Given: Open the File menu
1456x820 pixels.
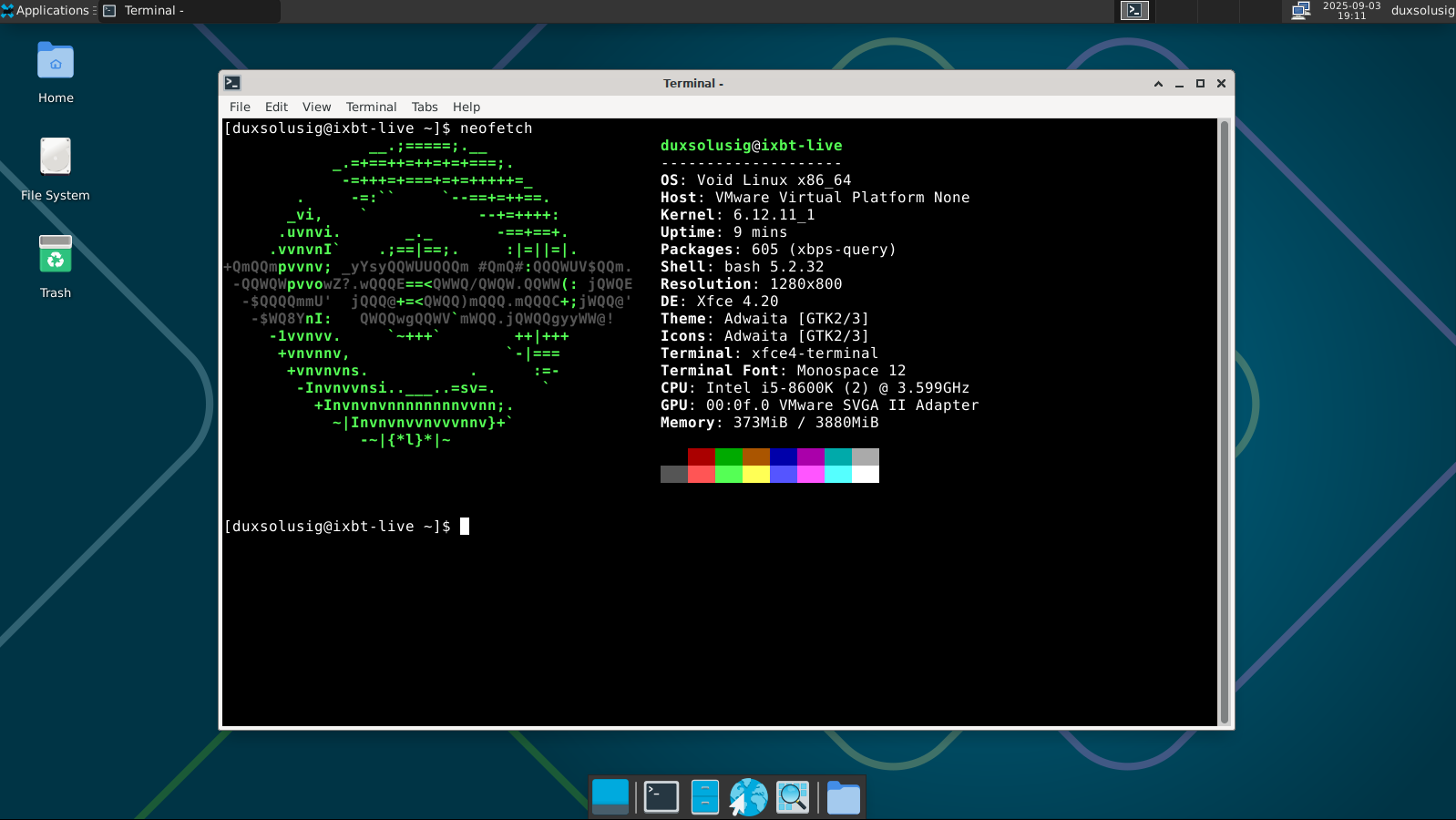Looking at the screenshot, I should point(240,107).
